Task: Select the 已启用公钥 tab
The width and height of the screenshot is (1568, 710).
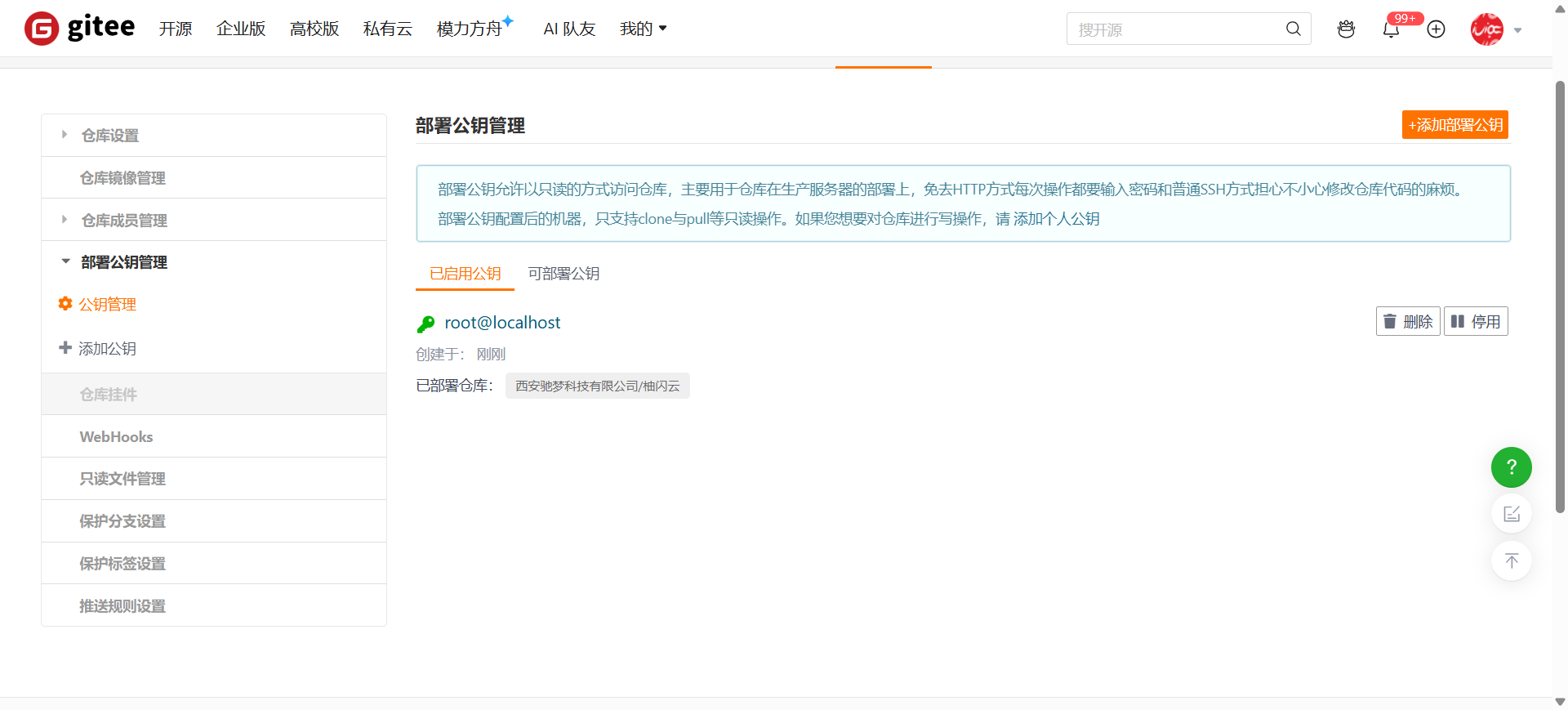Action: tap(465, 274)
